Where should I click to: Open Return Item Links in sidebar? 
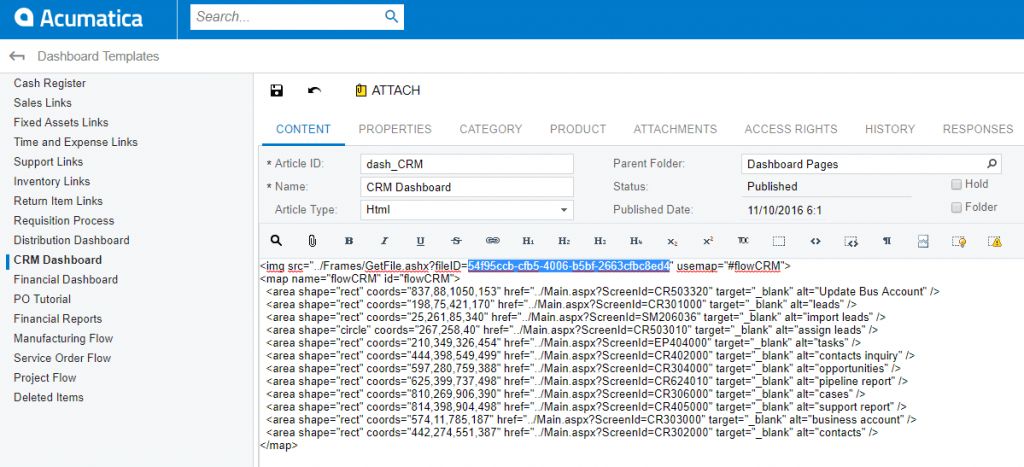[58, 201]
